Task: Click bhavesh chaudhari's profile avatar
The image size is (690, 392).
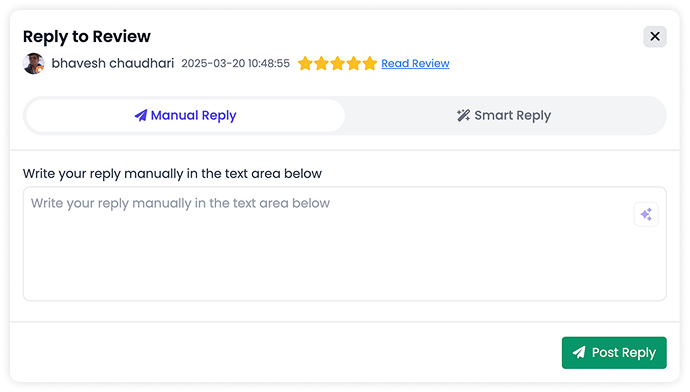Action: click(x=33, y=63)
